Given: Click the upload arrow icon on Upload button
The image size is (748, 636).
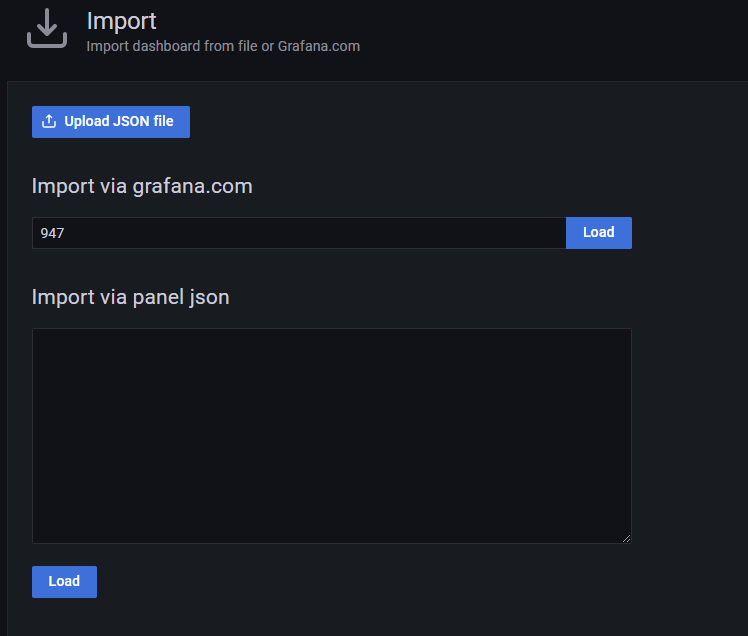Looking at the screenshot, I should pyautogui.click(x=49, y=122).
